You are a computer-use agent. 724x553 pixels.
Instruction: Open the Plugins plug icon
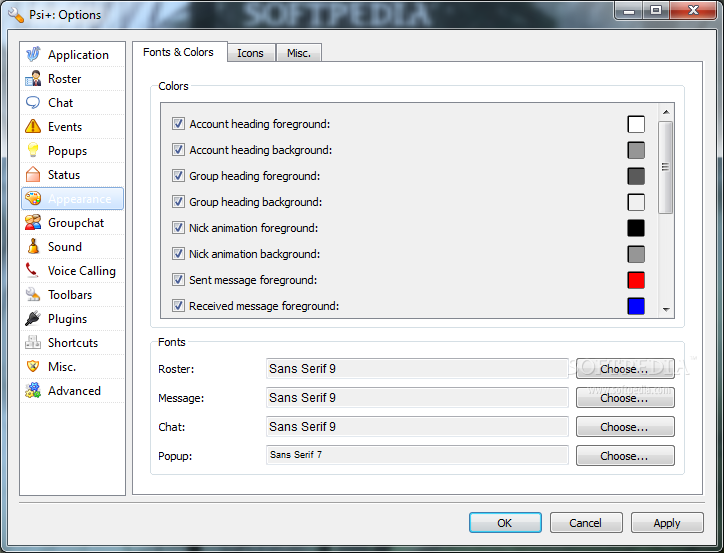coord(33,319)
